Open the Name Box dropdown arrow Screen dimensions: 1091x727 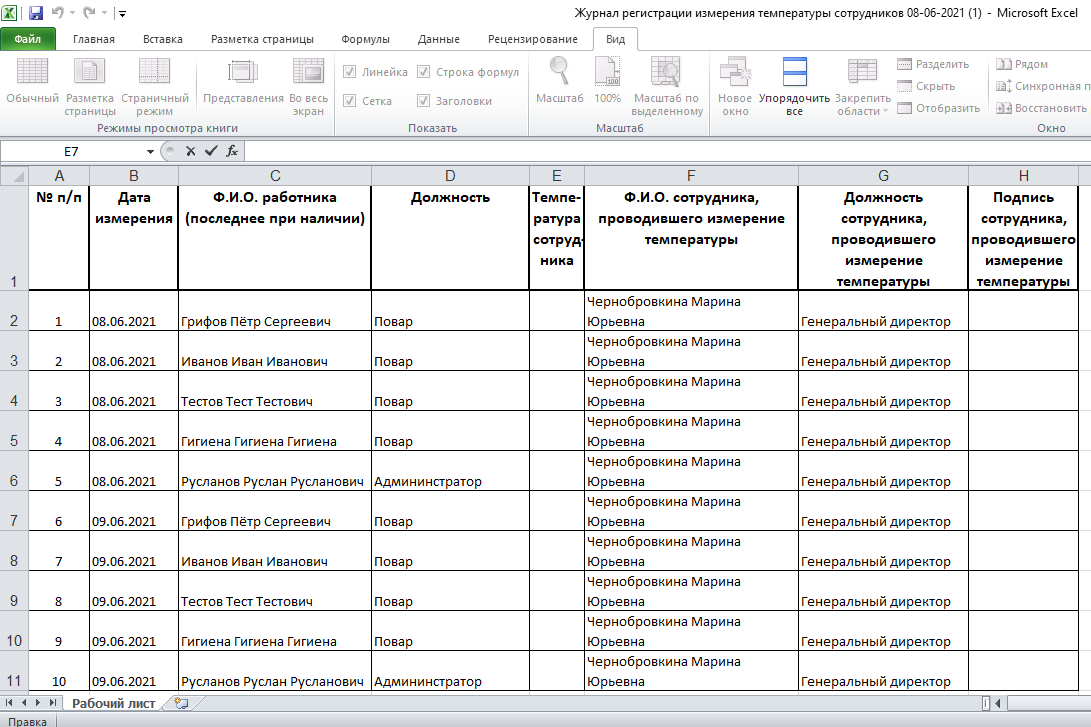[150, 151]
